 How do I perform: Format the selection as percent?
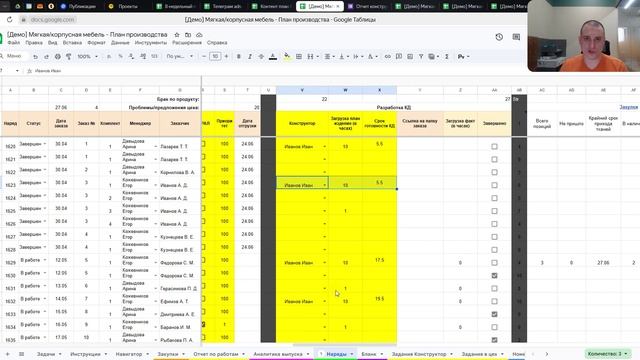pos(120,56)
